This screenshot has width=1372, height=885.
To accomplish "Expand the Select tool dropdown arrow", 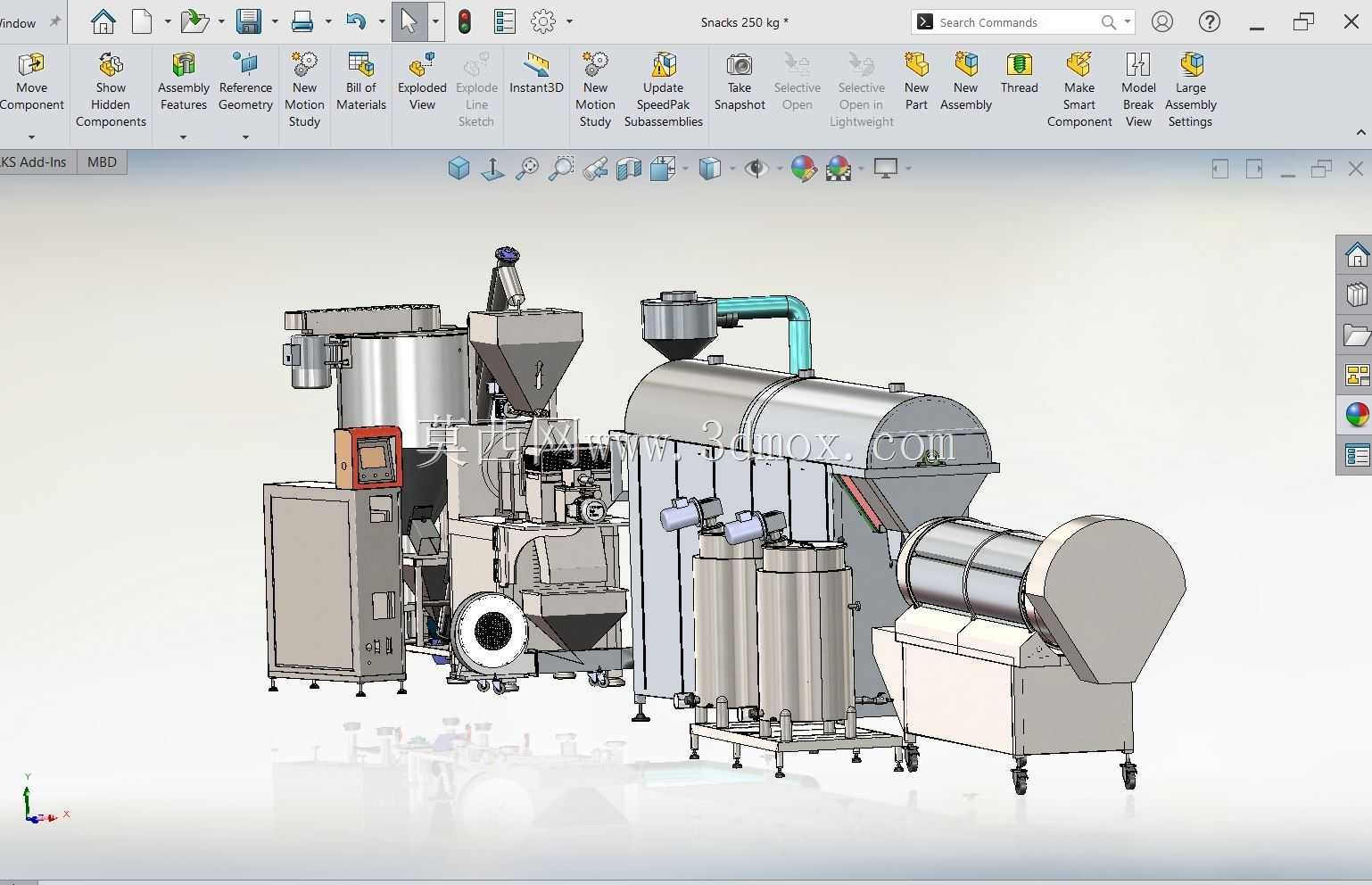I will pyautogui.click(x=435, y=21).
